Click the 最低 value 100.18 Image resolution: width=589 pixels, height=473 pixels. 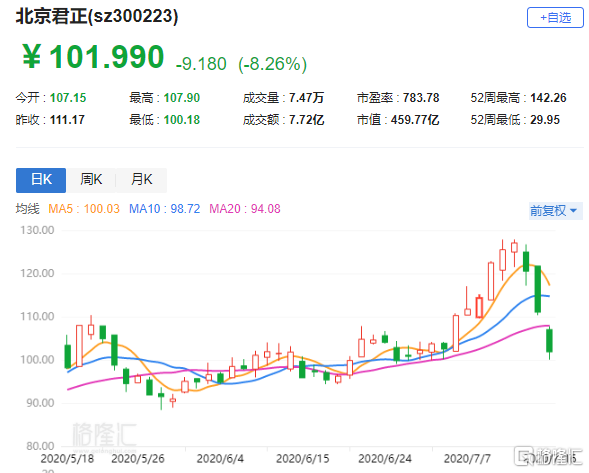tap(182, 120)
